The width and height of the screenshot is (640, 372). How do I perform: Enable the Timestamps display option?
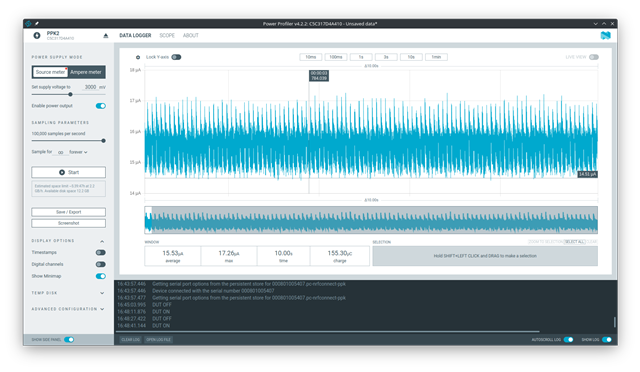click(101, 252)
